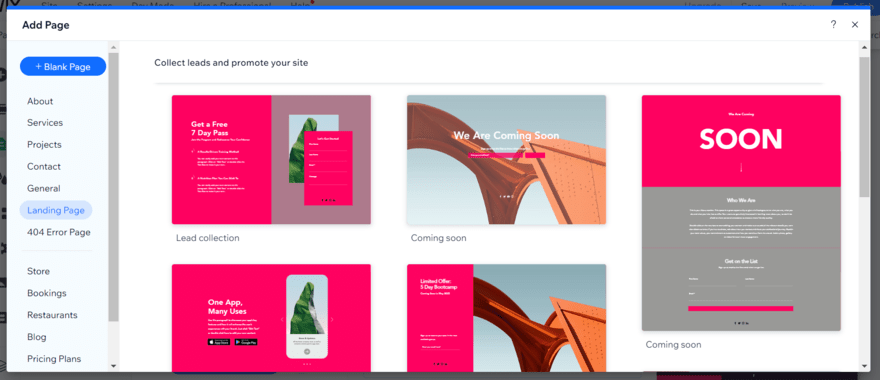The image size is (880, 380).
Task: Click the 'Lead collection' caption text
Action: coord(208,238)
